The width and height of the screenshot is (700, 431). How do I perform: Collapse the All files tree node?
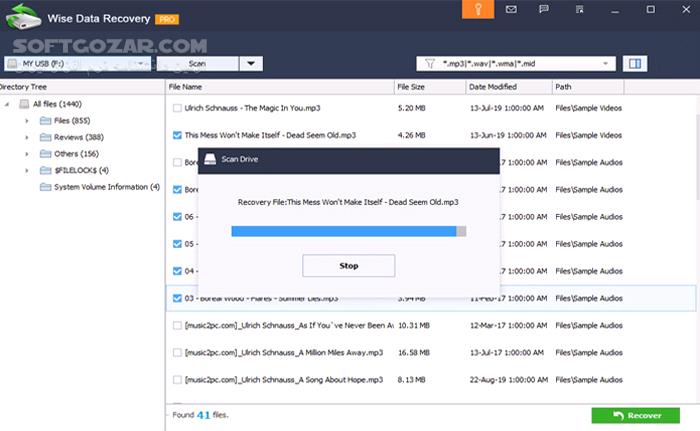pos(7,105)
